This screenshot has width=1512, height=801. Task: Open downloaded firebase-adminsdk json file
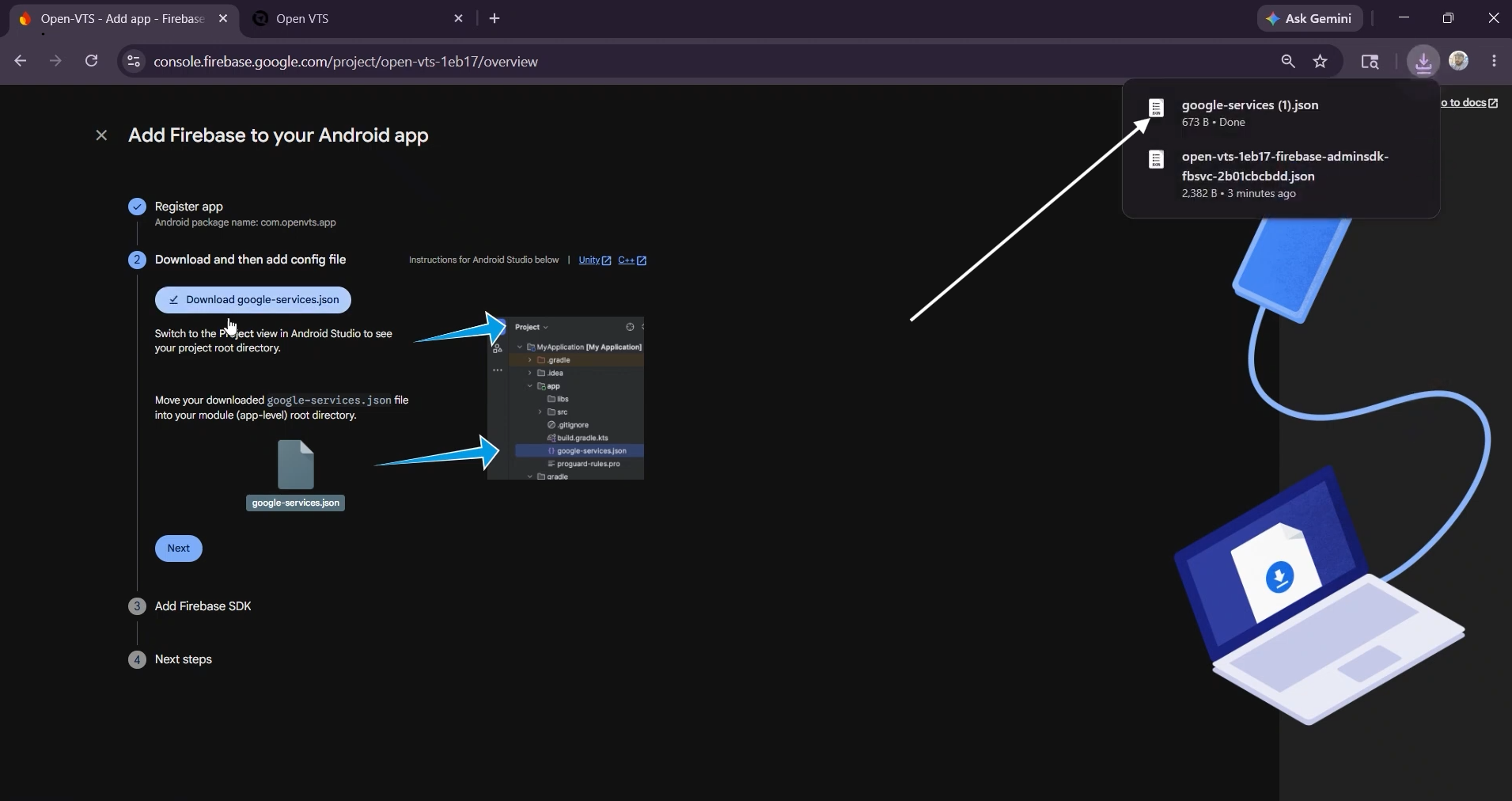point(1281,174)
